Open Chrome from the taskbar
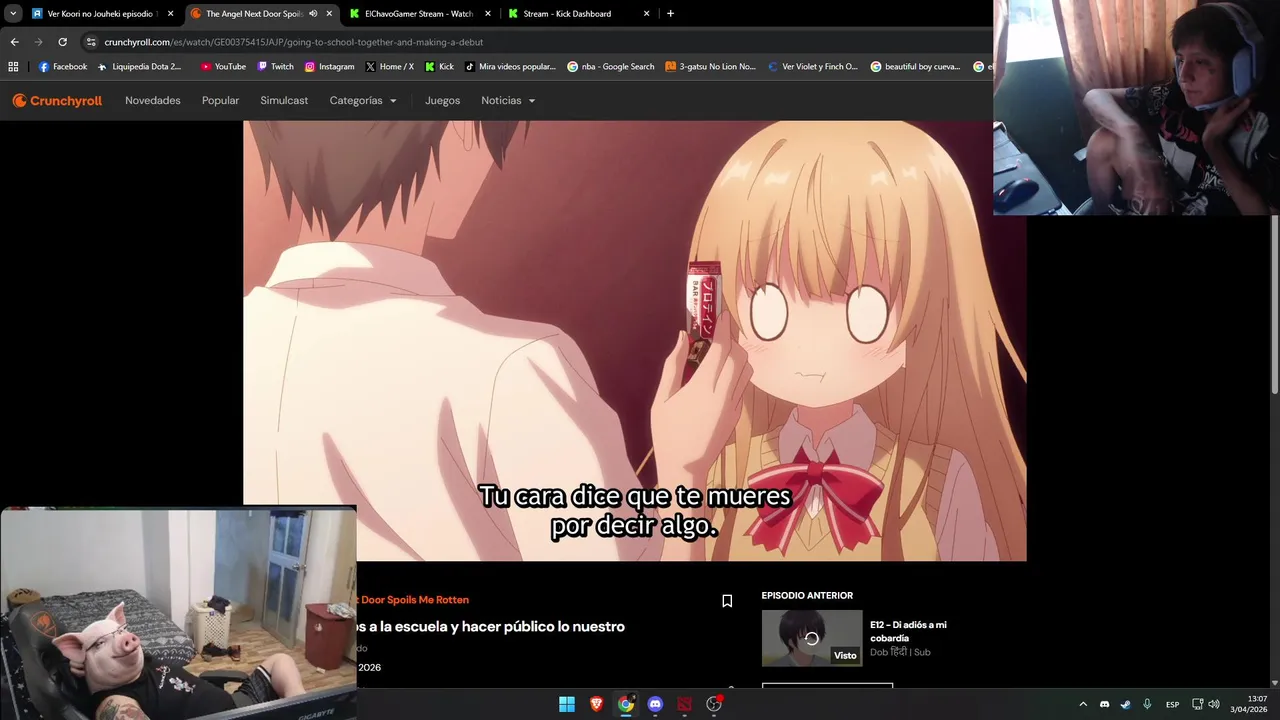 [x=626, y=704]
